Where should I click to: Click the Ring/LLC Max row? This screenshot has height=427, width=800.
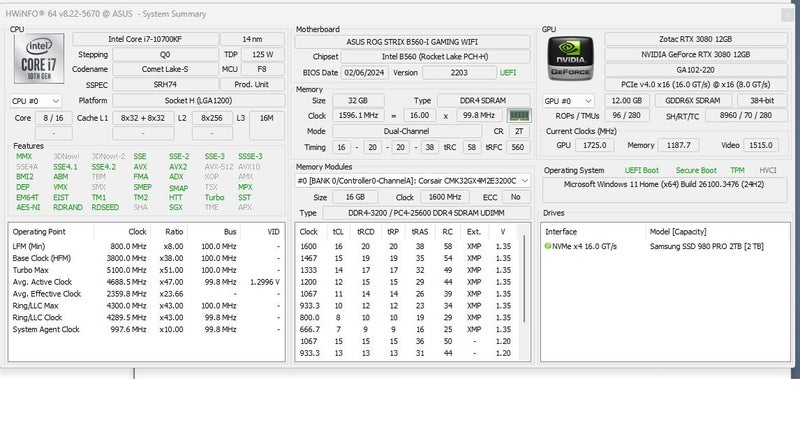(146, 306)
